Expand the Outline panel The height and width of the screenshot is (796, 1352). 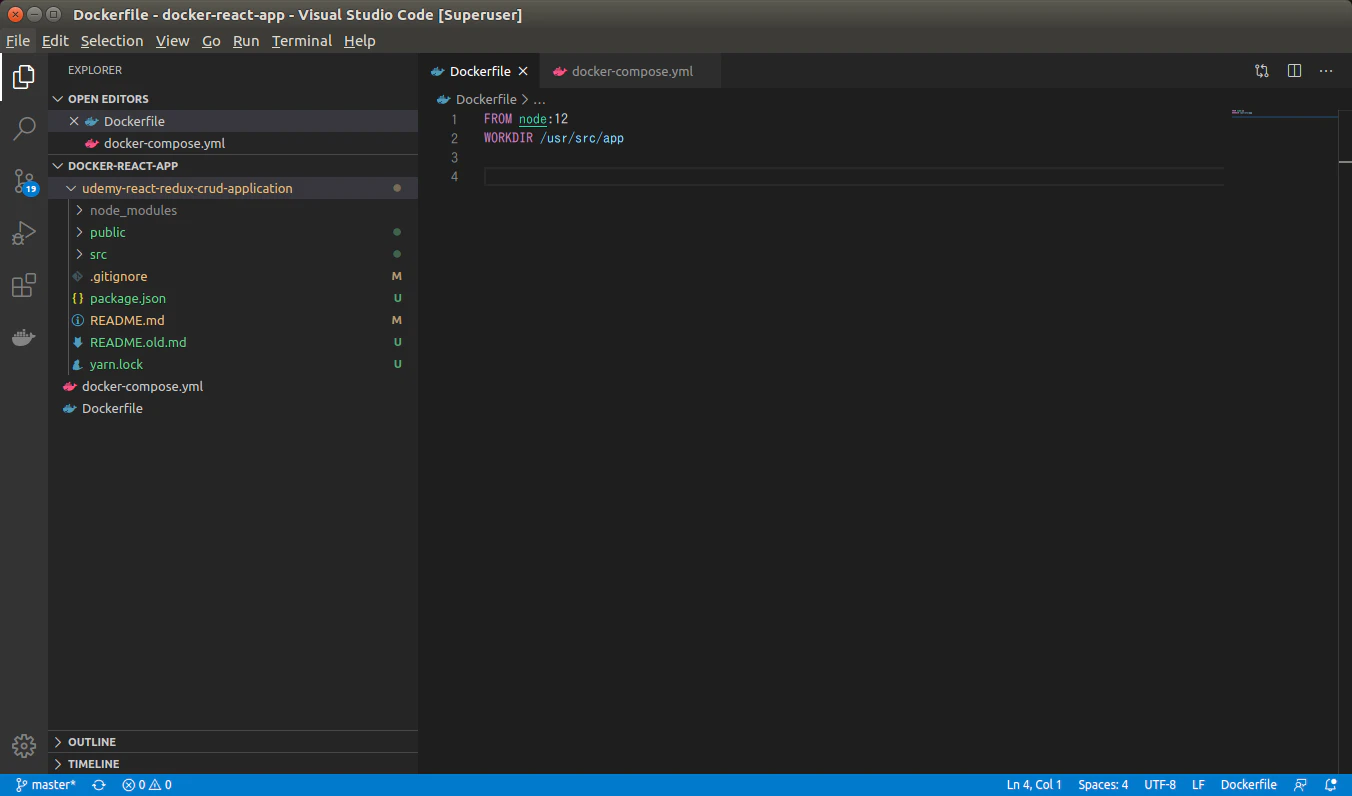(233, 742)
